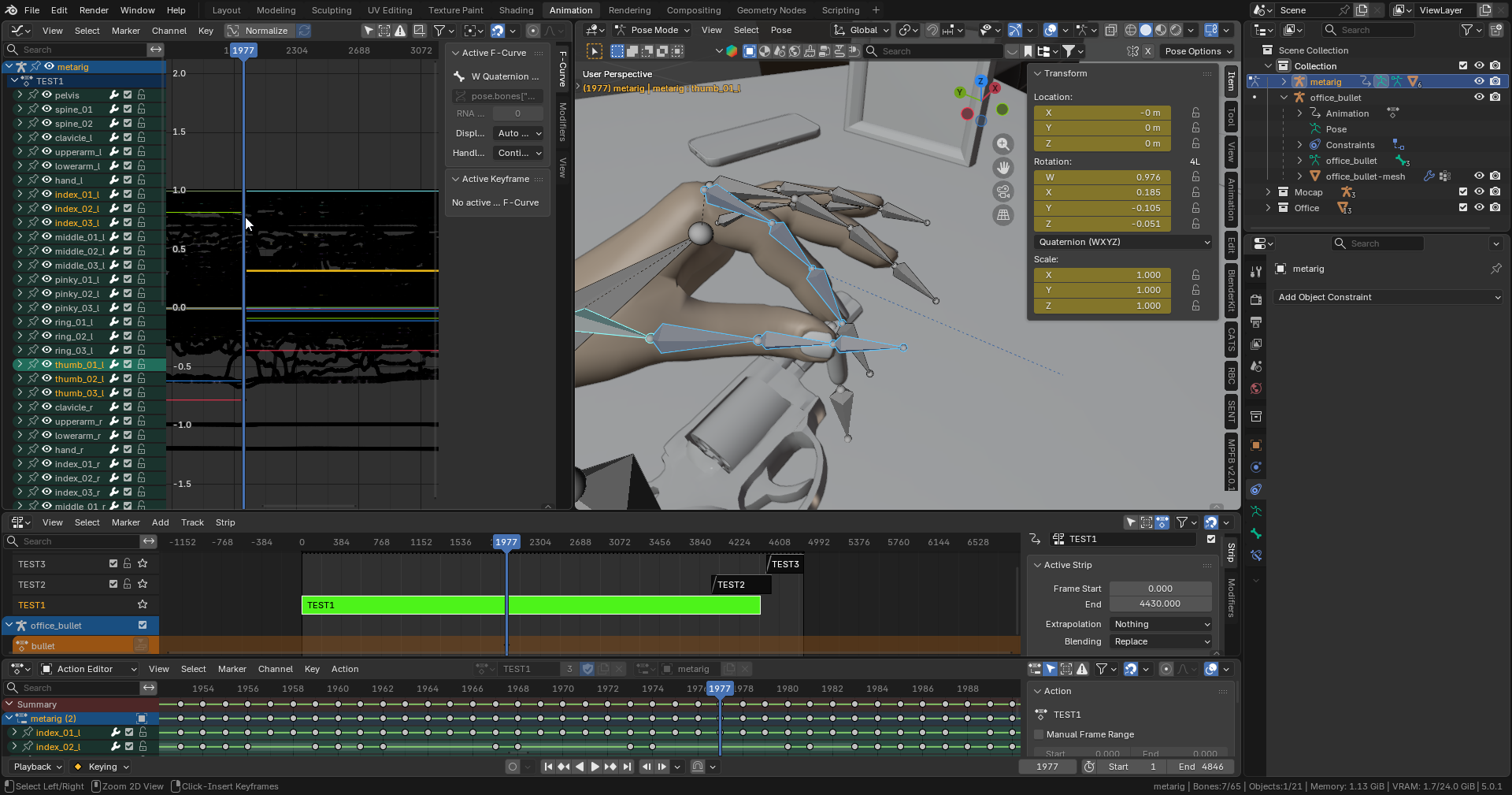1512x795 pixels.
Task: Open Pose menu in 3D viewport
Action: (781, 30)
